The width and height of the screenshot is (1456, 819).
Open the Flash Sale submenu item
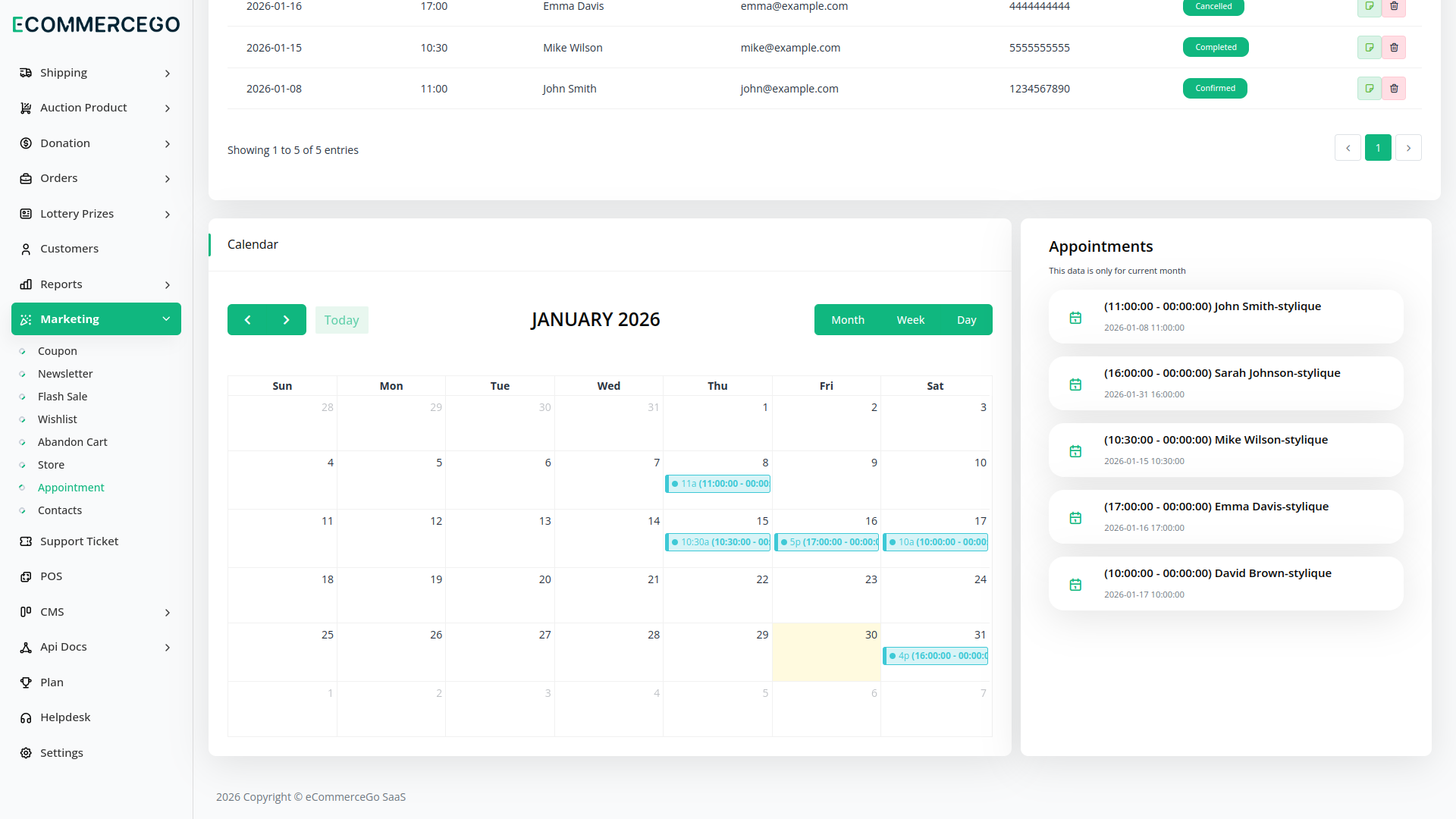click(x=63, y=397)
